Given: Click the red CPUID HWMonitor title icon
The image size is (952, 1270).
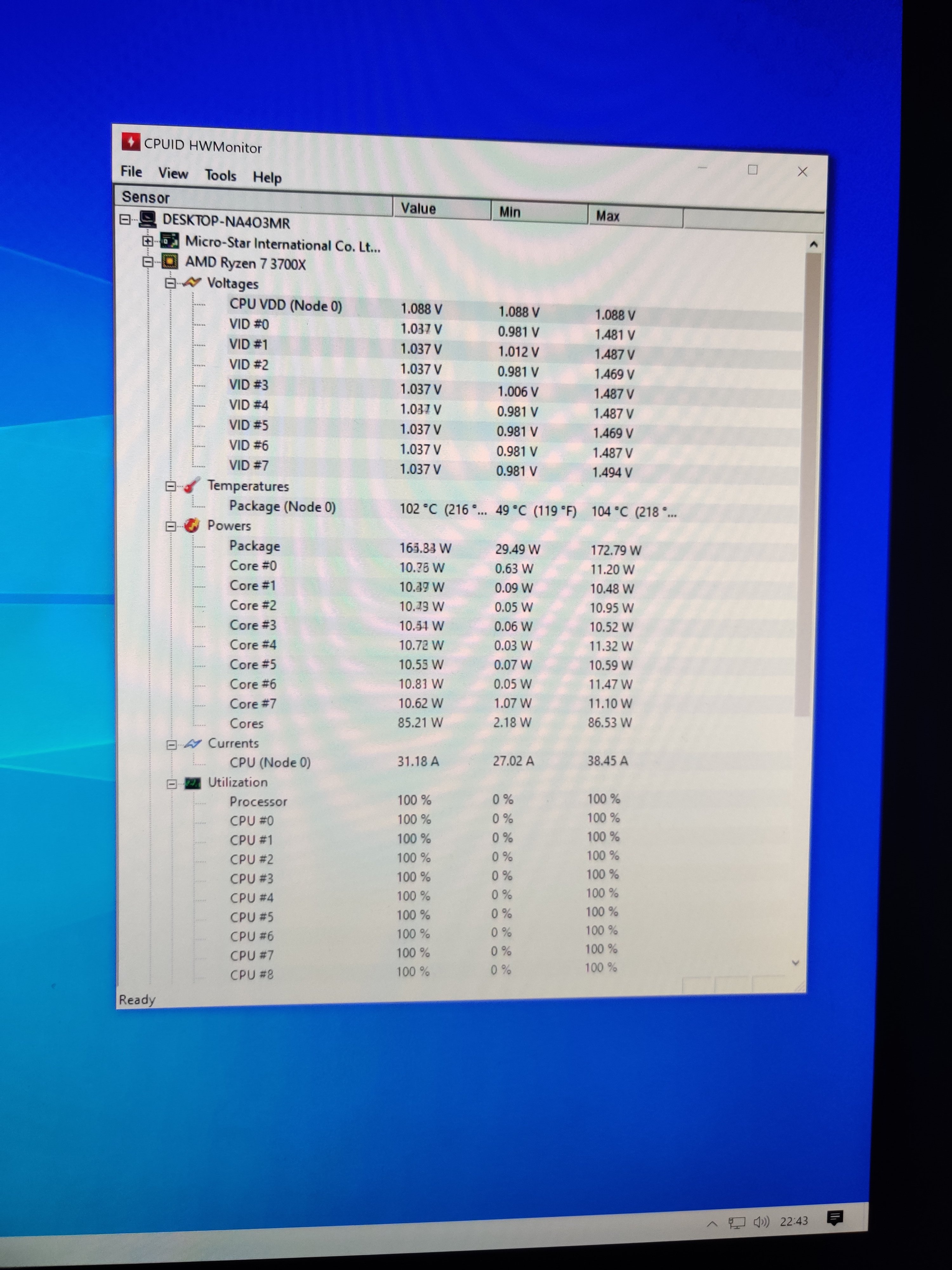Looking at the screenshot, I should point(130,141).
